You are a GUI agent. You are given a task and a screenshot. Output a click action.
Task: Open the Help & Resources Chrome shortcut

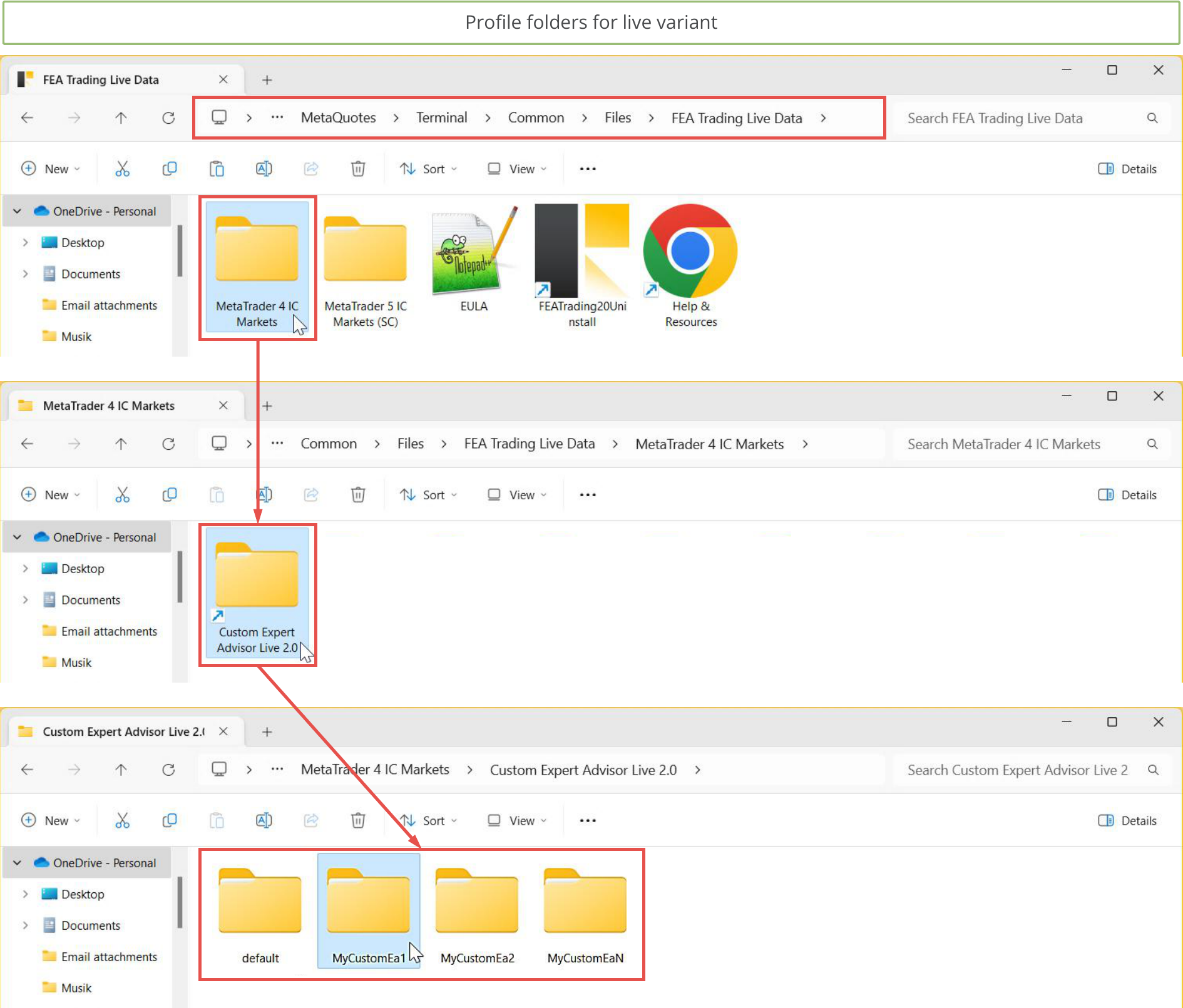(690, 266)
